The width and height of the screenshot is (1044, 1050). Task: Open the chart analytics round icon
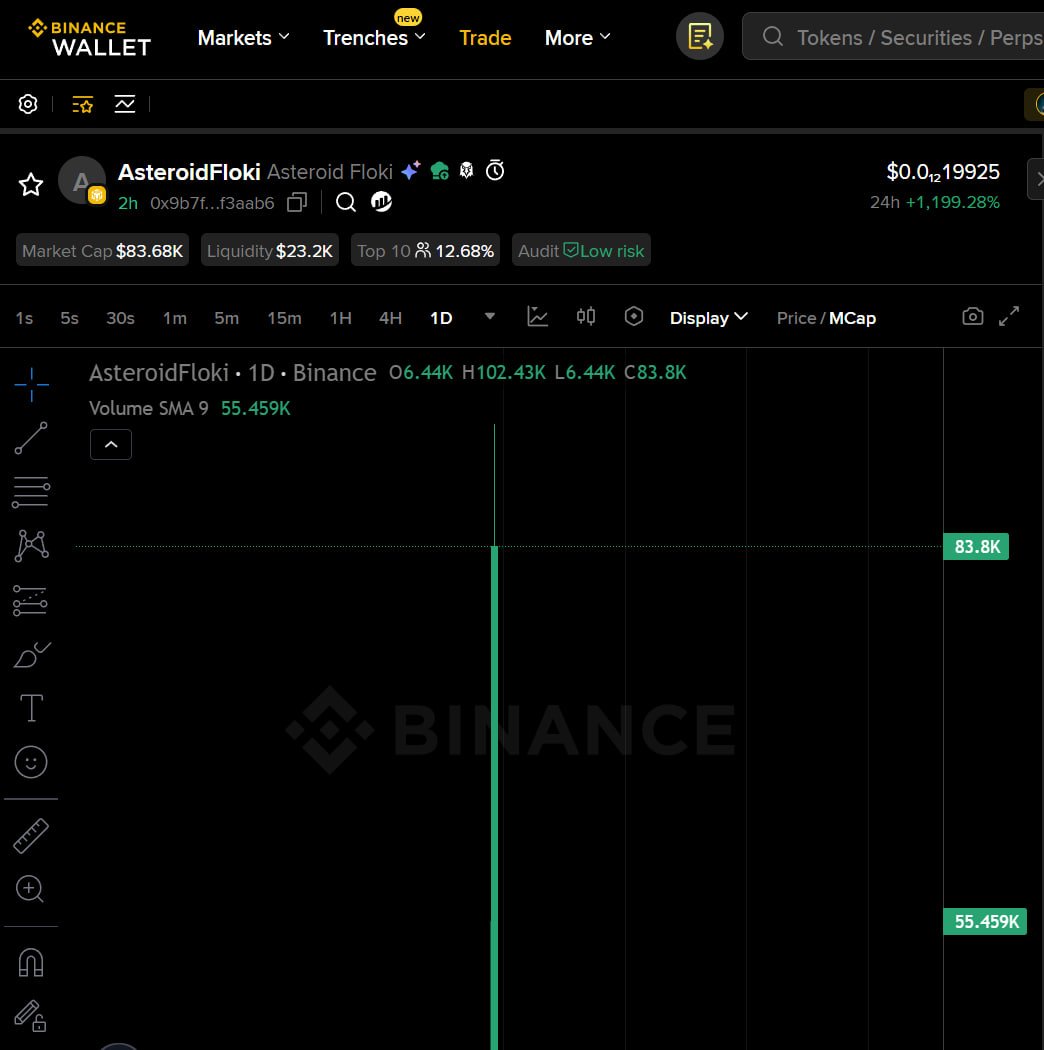[382, 202]
